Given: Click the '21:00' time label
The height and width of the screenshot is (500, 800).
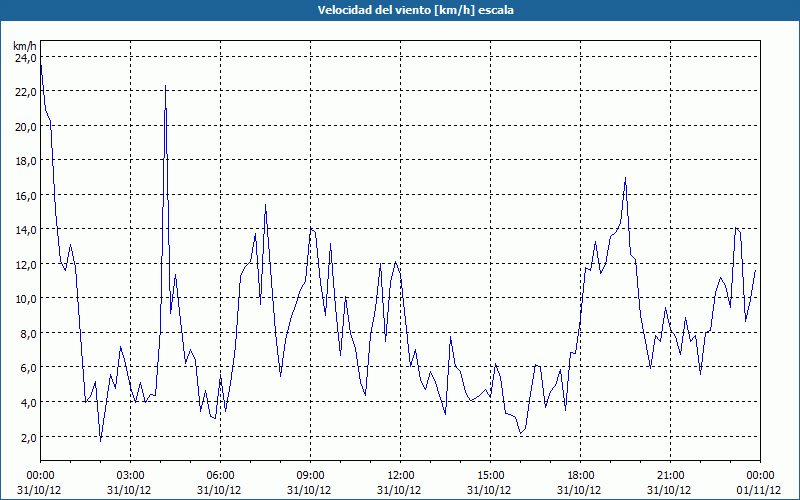Looking at the screenshot, I should pos(670,476).
